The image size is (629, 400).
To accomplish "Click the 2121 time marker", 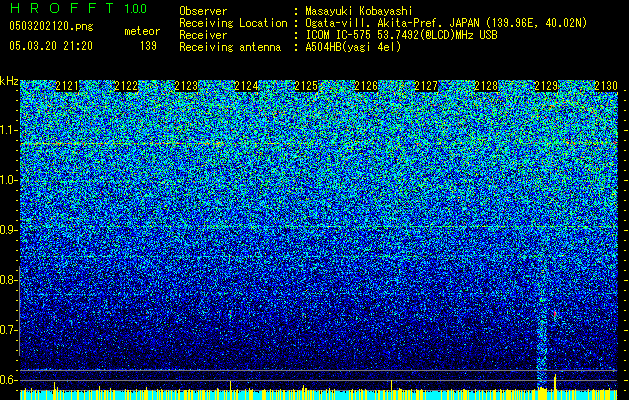I will [67, 86].
